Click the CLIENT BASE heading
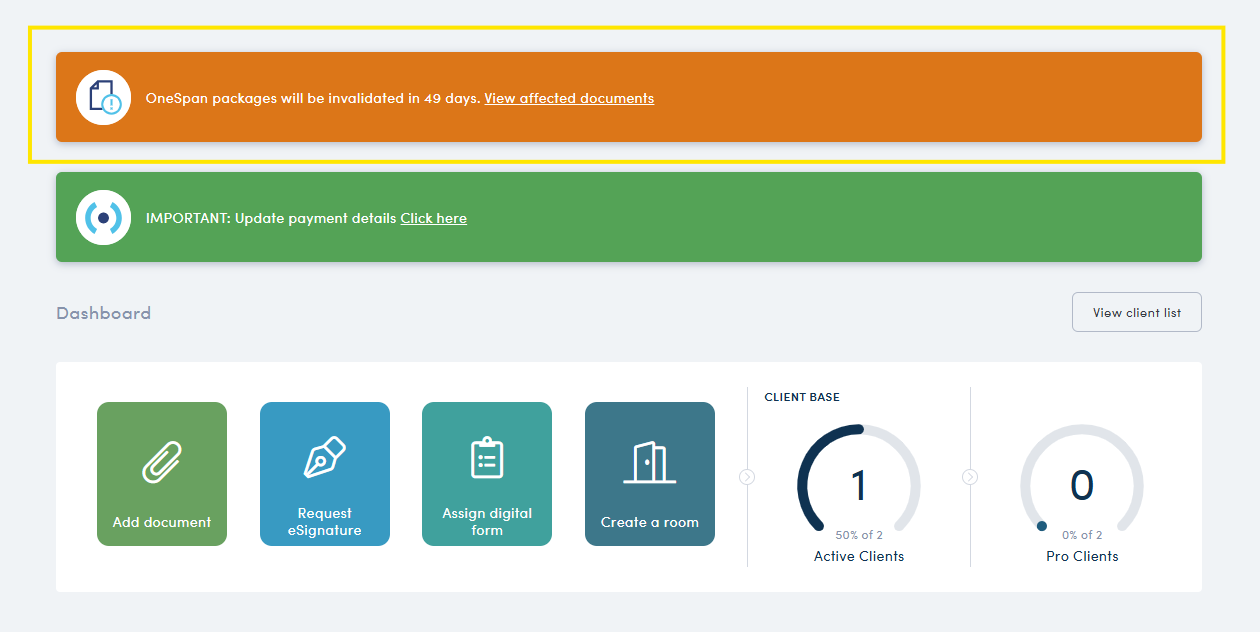 click(x=802, y=397)
